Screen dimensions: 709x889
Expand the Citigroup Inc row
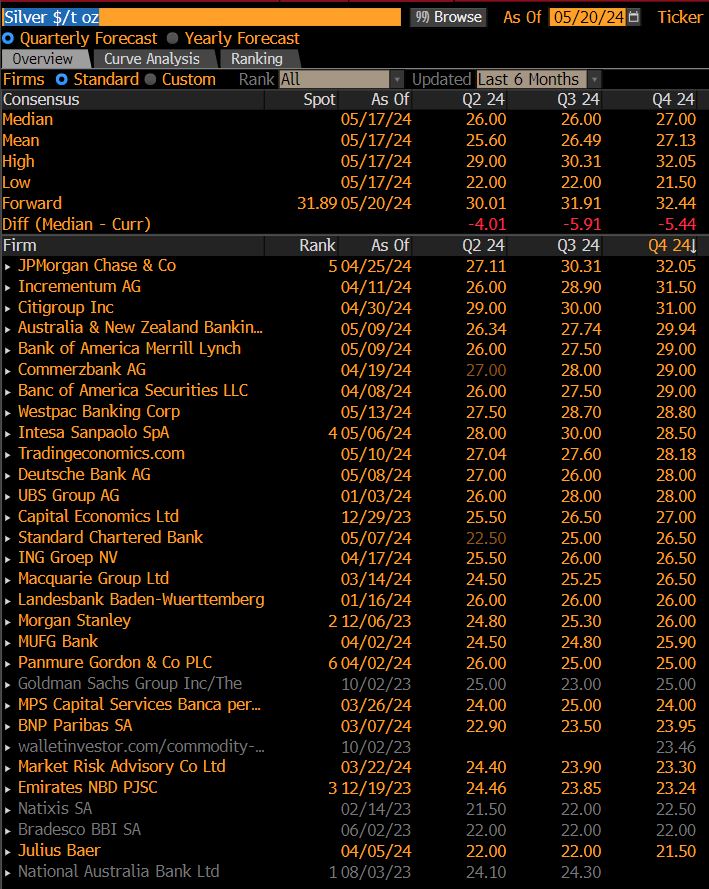7,308
